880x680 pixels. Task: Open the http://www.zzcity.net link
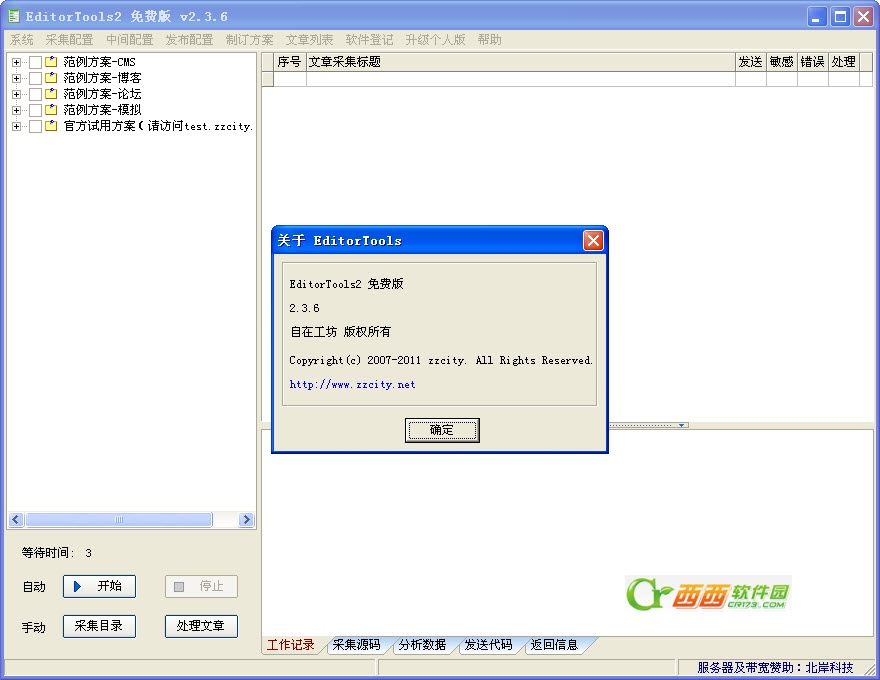click(x=352, y=384)
